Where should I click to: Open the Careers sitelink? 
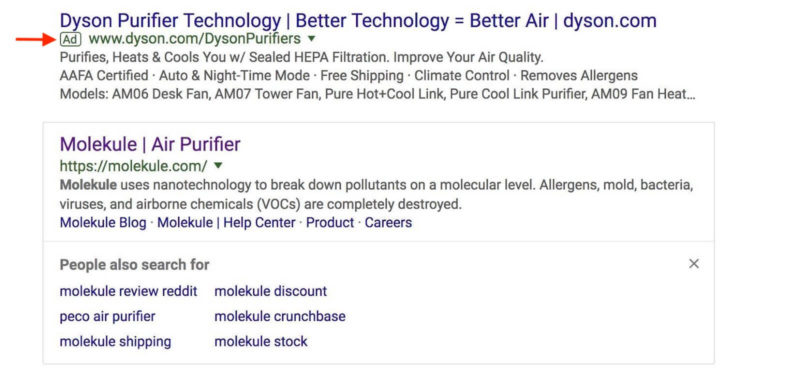pos(388,222)
